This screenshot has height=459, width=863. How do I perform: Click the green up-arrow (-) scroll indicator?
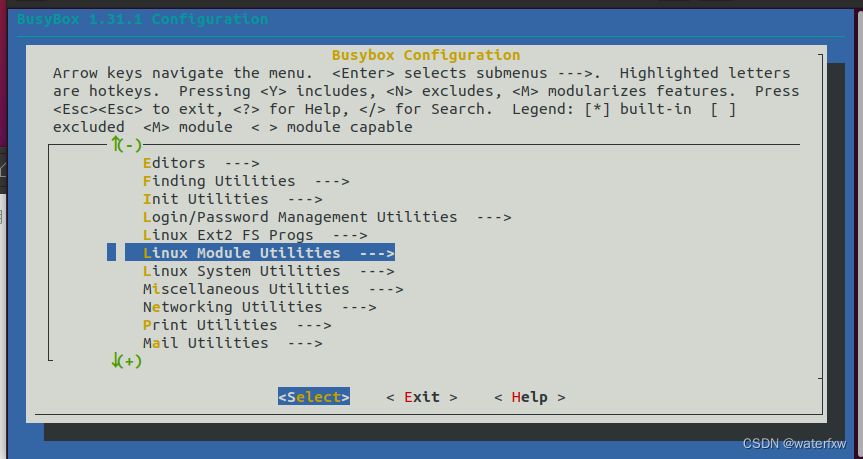(127, 145)
